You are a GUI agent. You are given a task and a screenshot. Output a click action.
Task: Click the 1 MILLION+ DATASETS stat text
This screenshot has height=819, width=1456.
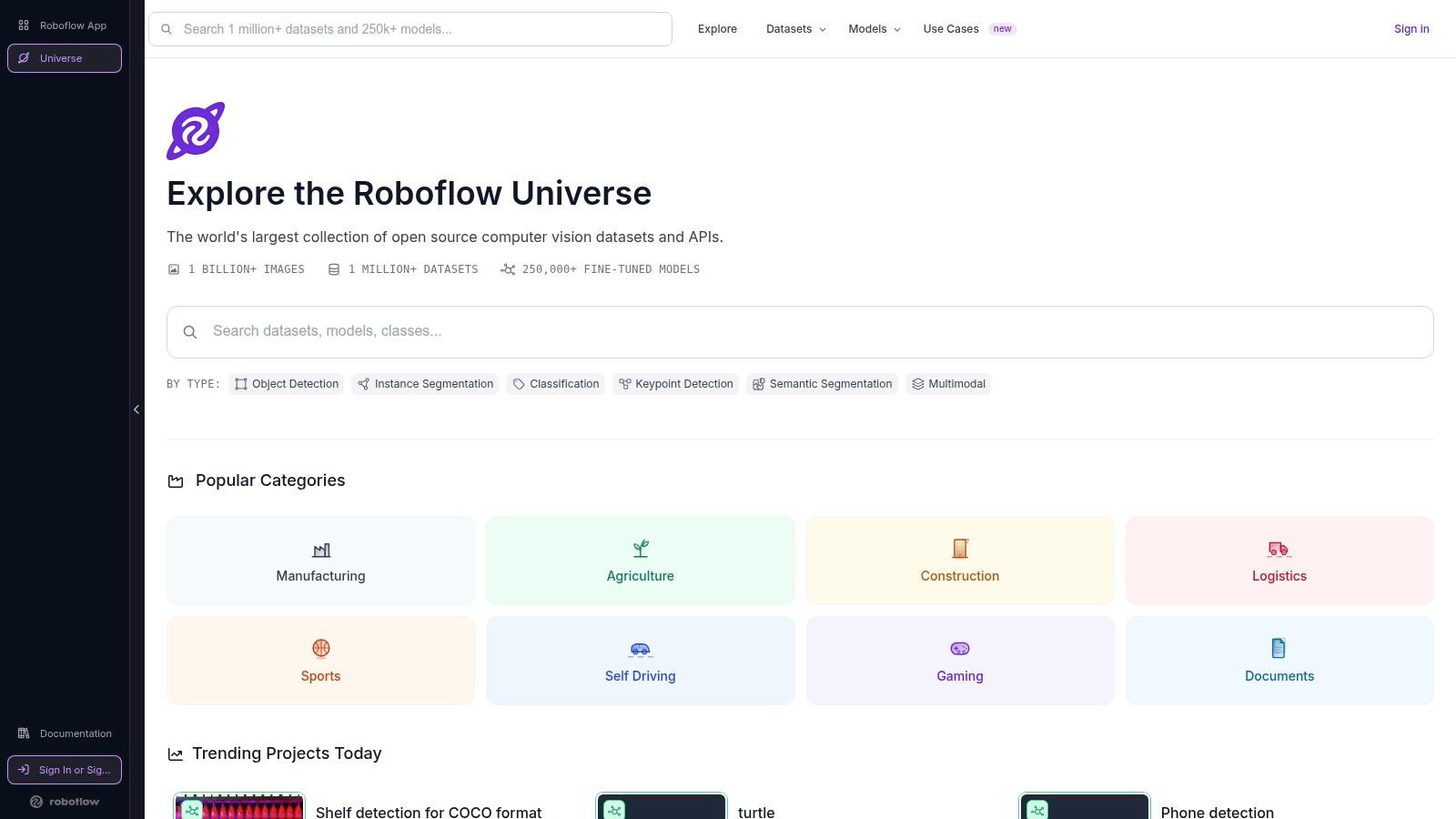[413, 269]
